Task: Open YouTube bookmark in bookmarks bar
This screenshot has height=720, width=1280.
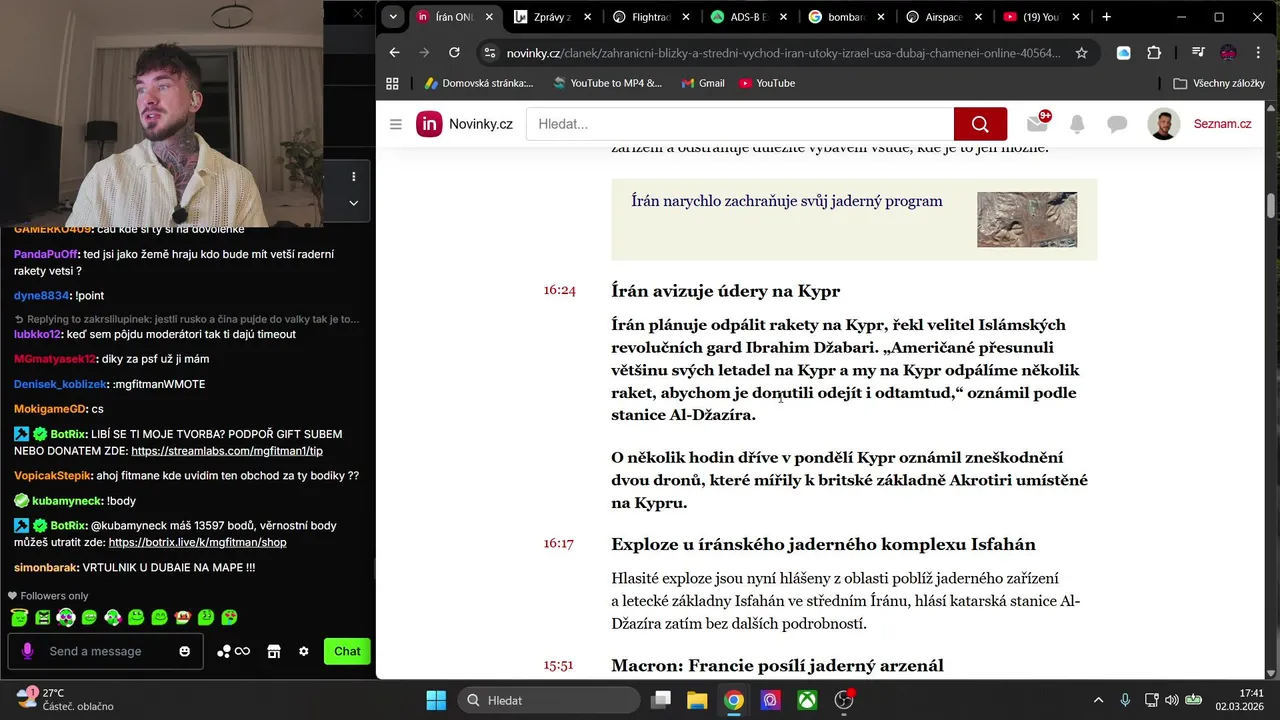Action: click(x=767, y=83)
